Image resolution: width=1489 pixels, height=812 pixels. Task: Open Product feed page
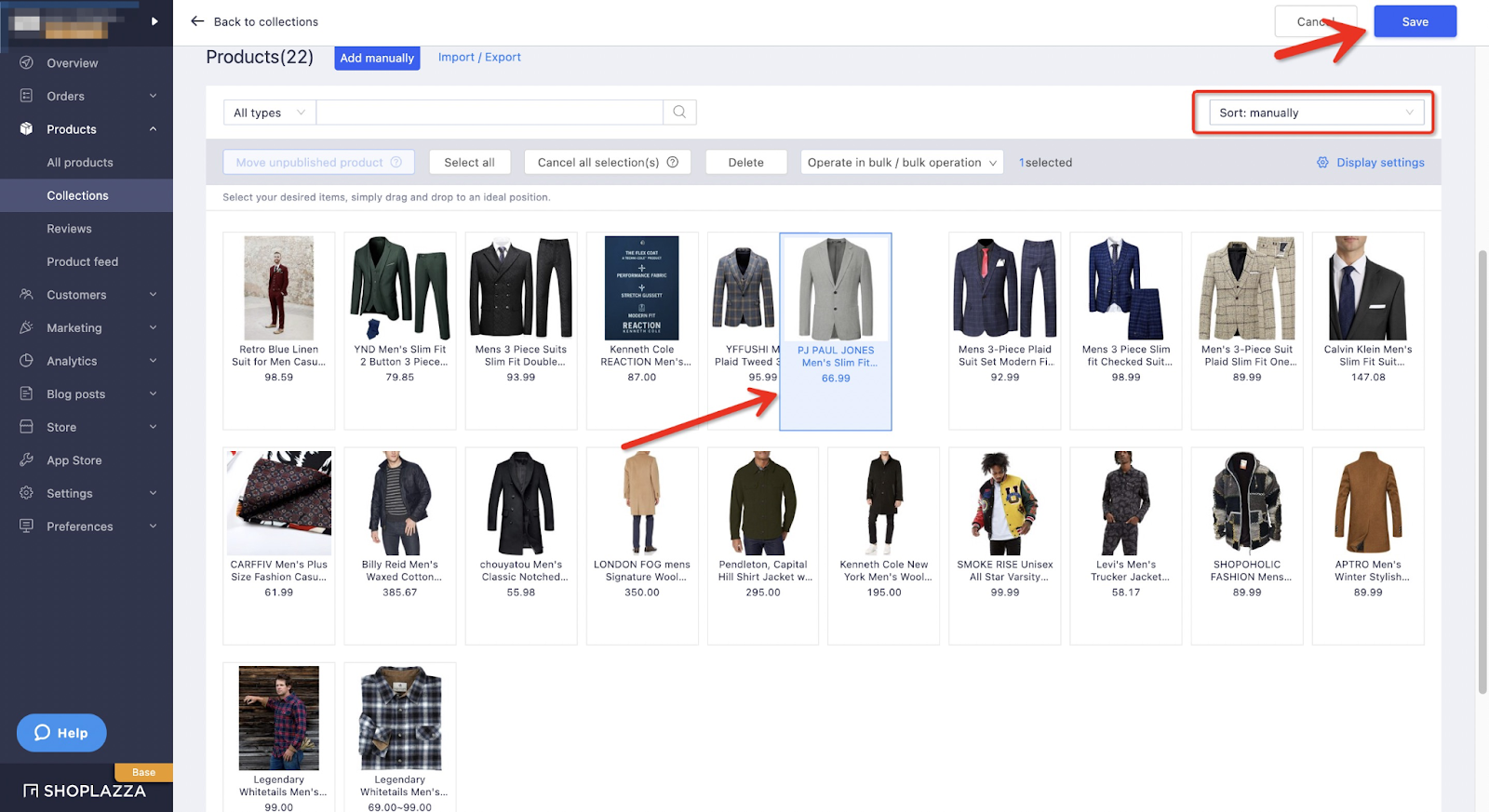[x=83, y=261]
